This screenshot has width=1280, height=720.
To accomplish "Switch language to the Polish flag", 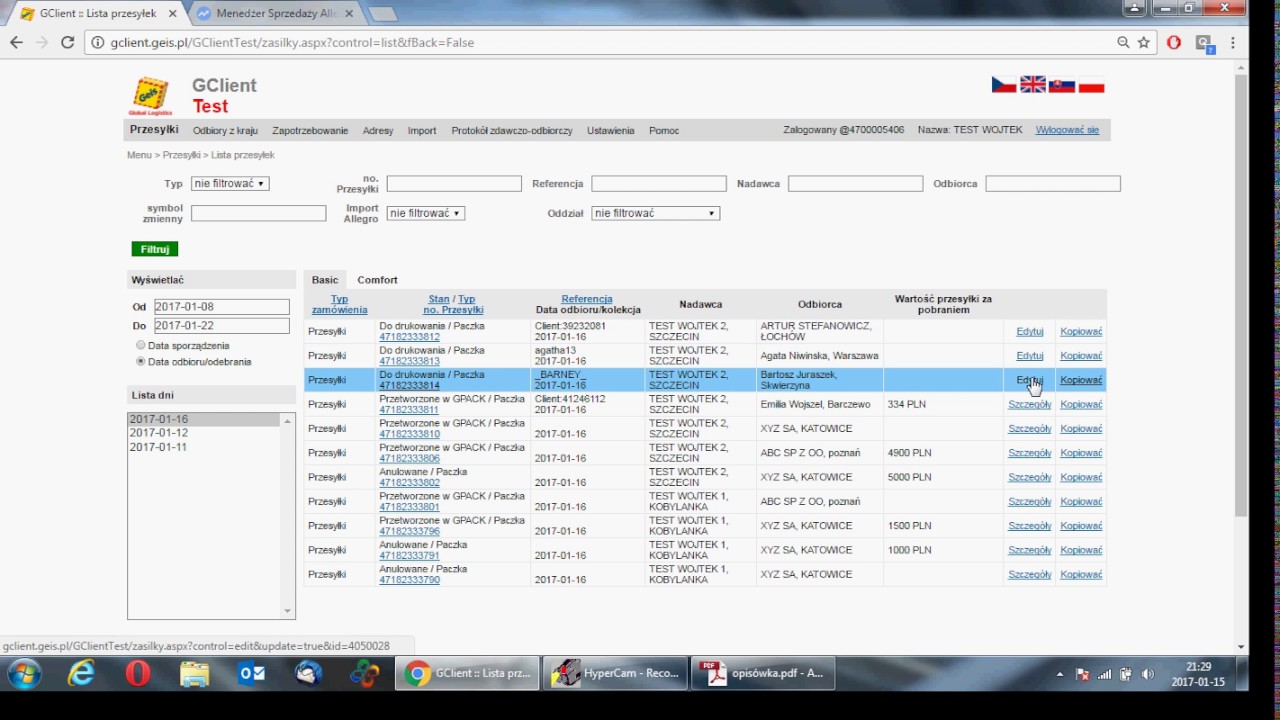I will (x=1092, y=86).
